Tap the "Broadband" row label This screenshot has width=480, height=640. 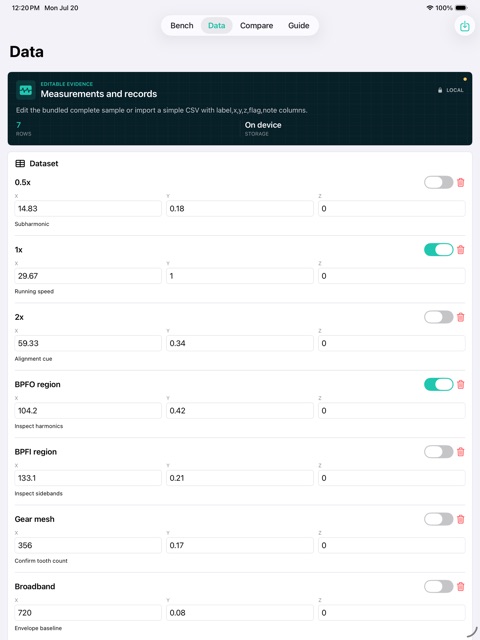35,587
